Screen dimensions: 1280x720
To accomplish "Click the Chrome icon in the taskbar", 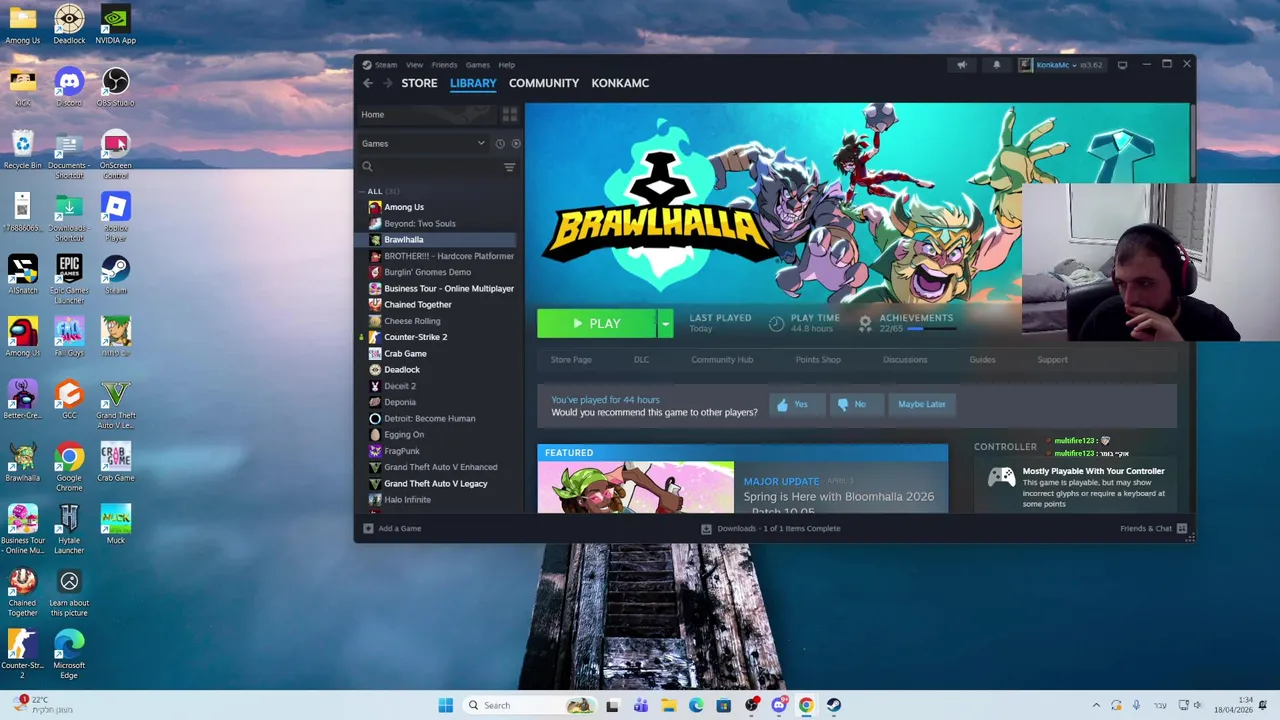I will coord(806,705).
